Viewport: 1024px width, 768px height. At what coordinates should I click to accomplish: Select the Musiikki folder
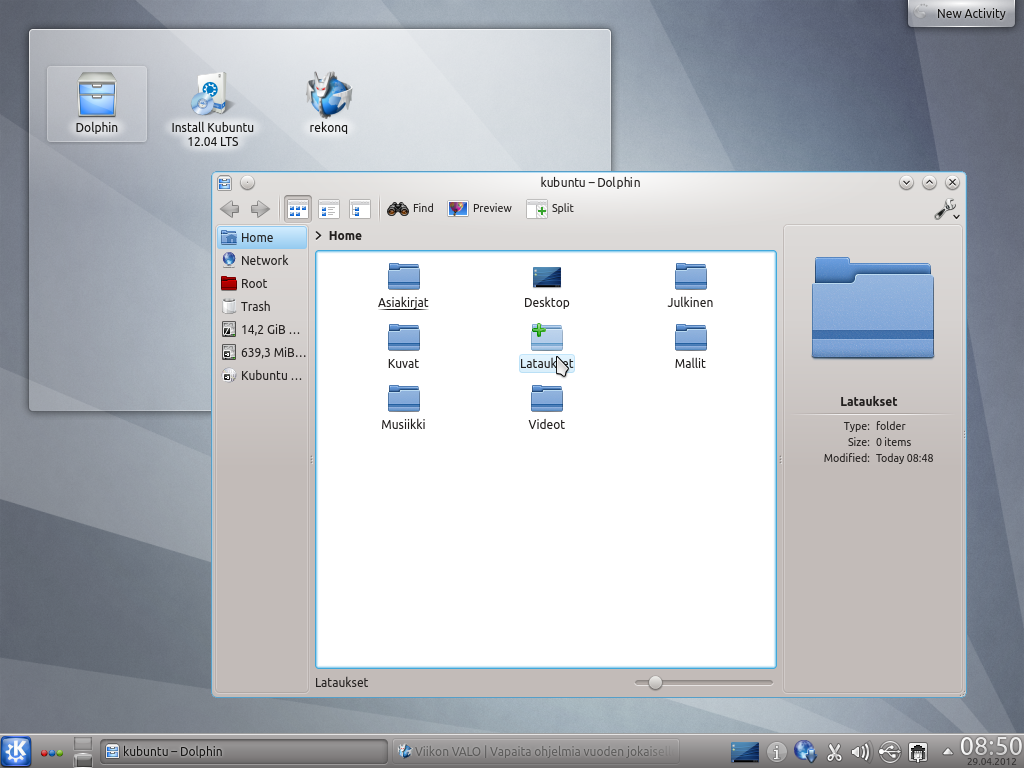(403, 408)
